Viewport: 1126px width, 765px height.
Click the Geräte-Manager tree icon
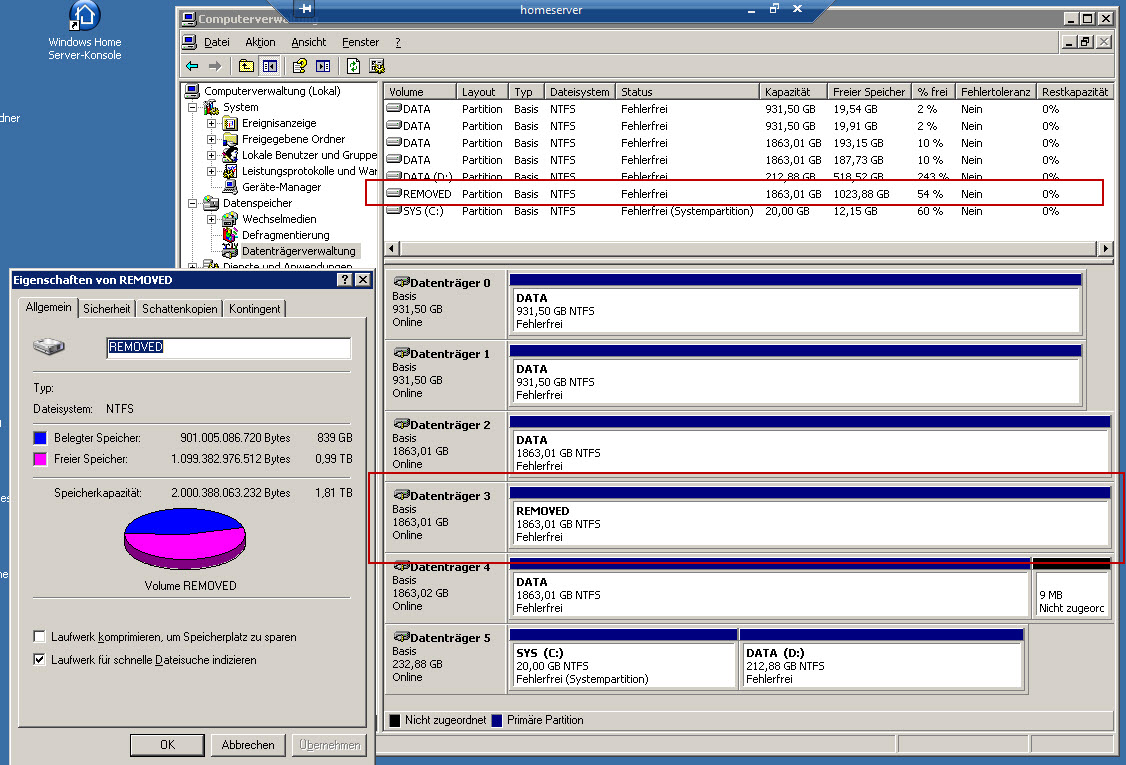tap(231, 187)
